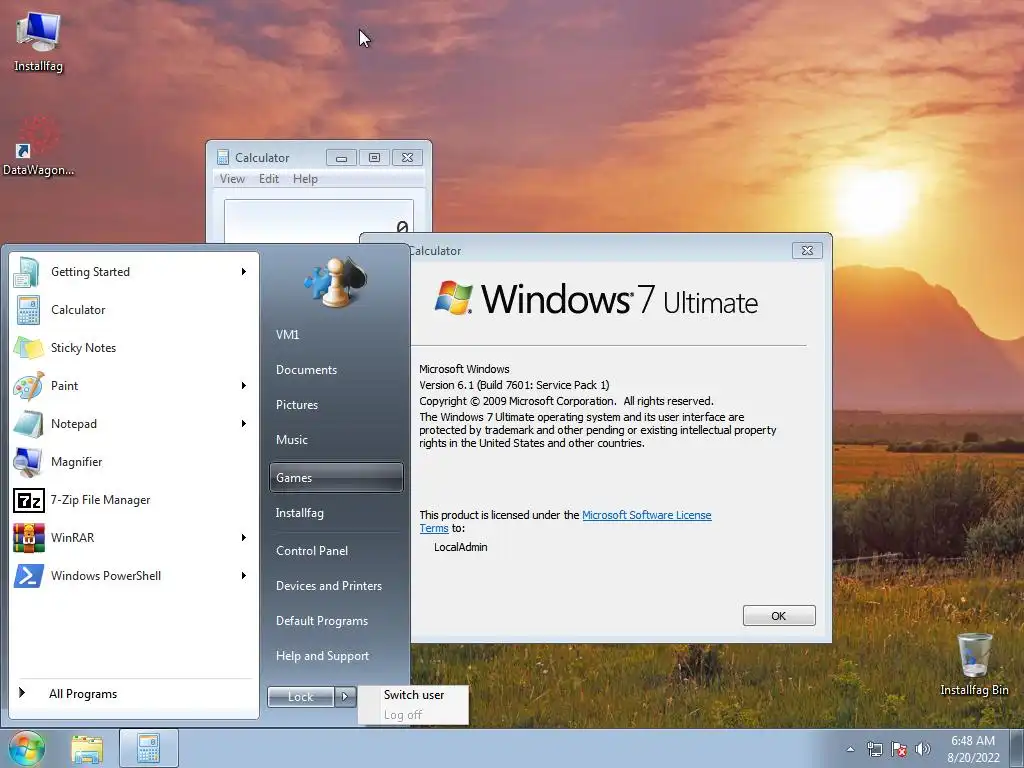This screenshot has height=768, width=1024.
Task: Open Music from the Start menu
Action: [x=336, y=440]
